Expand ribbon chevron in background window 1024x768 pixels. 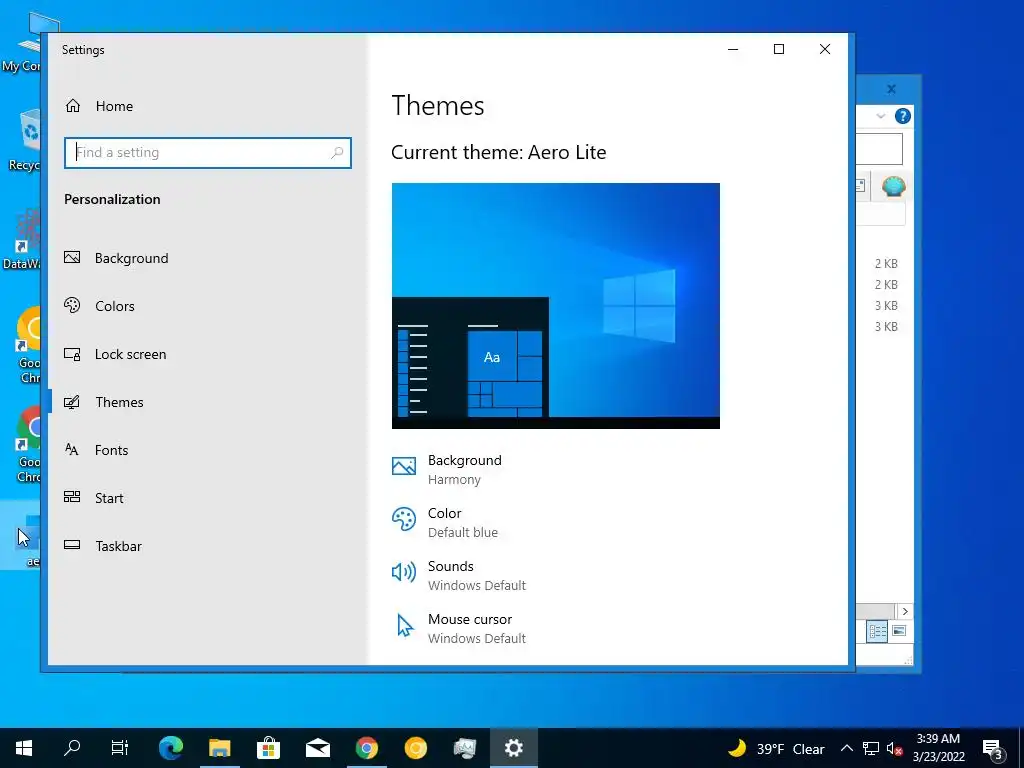click(880, 116)
